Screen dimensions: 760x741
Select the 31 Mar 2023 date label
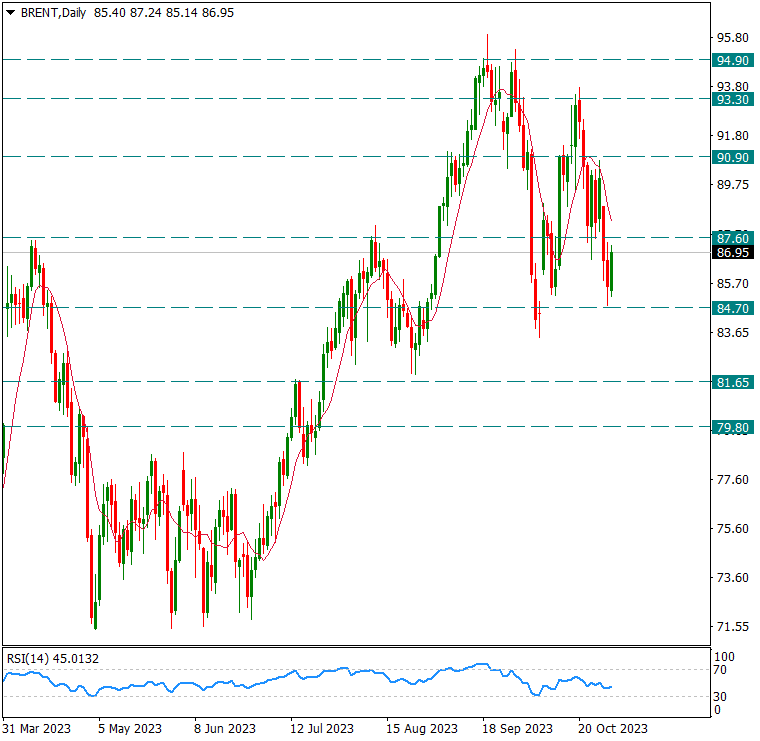[x=36, y=729]
